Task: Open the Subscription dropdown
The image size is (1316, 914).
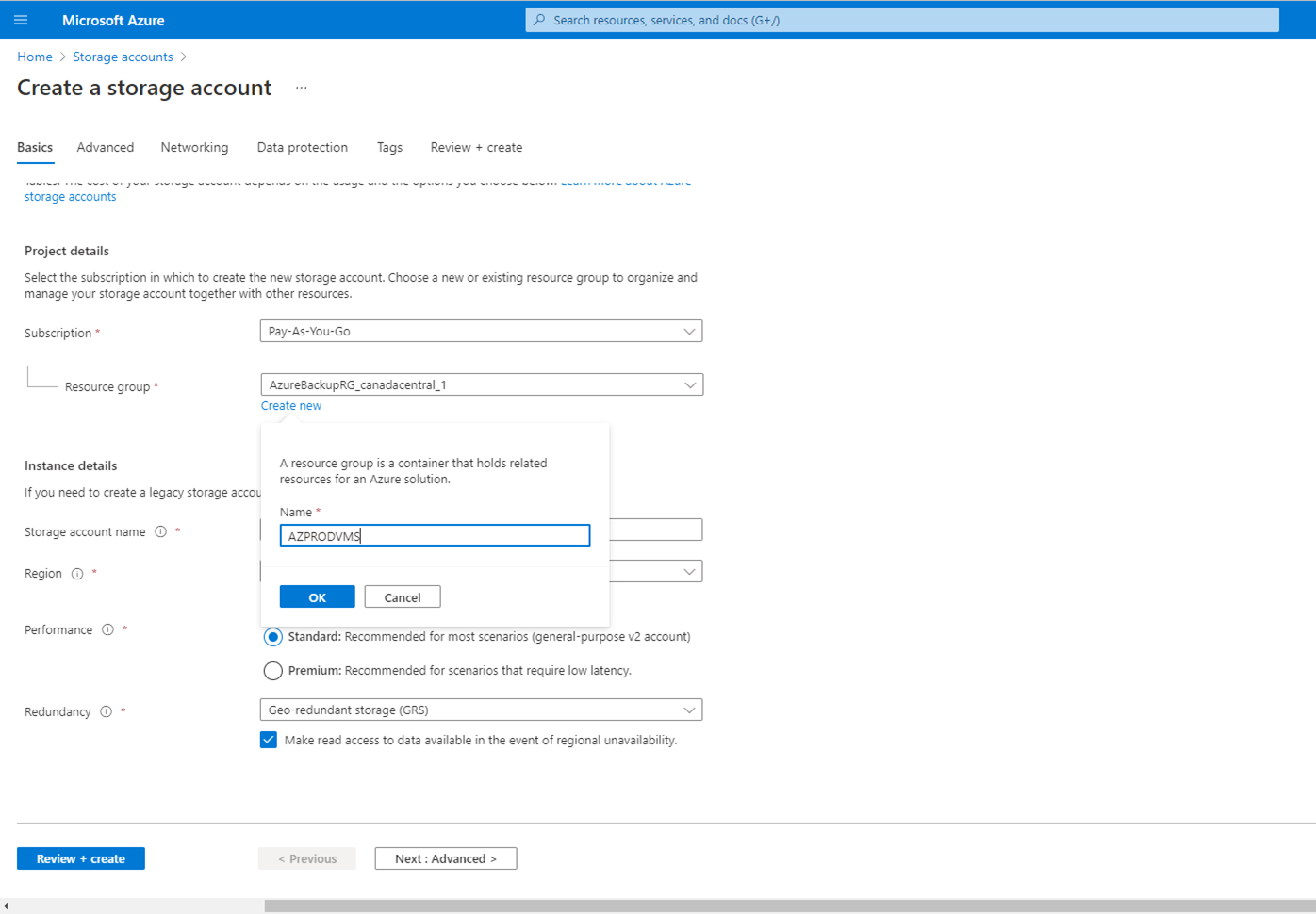Action: pyautogui.click(x=481, y=331)
